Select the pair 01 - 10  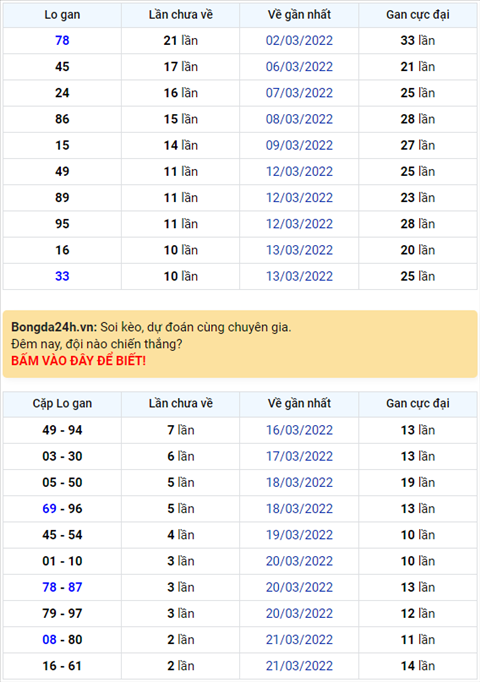point(62,561)
